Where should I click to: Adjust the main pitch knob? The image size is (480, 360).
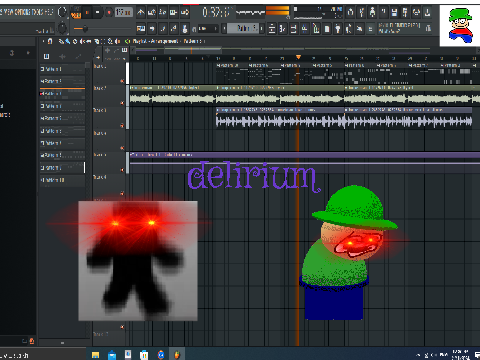coord(62,28)
